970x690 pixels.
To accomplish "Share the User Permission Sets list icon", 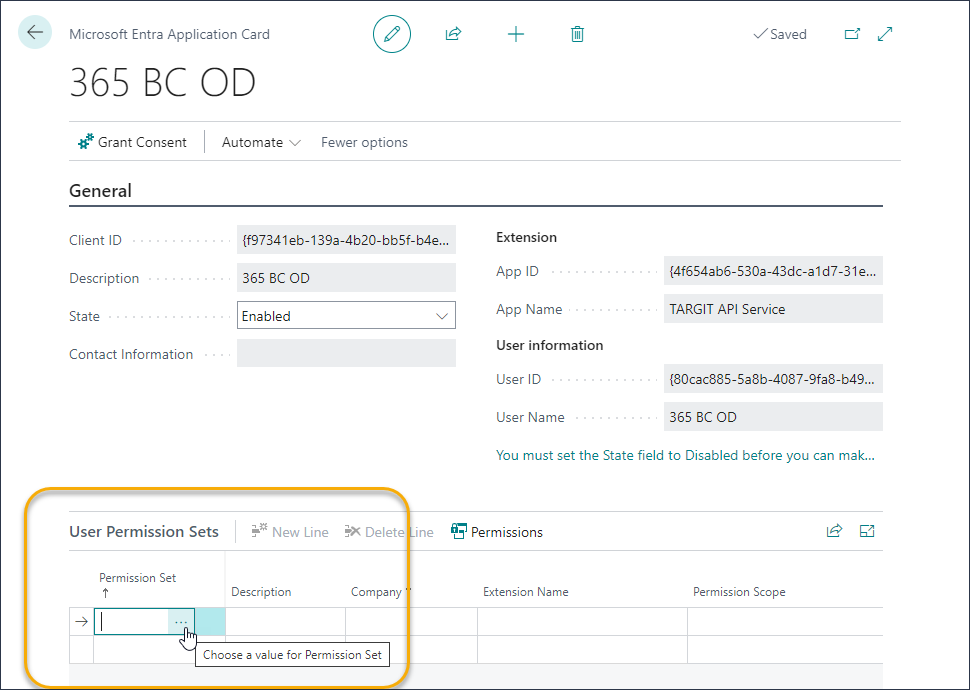I will [x=835, y=531].
